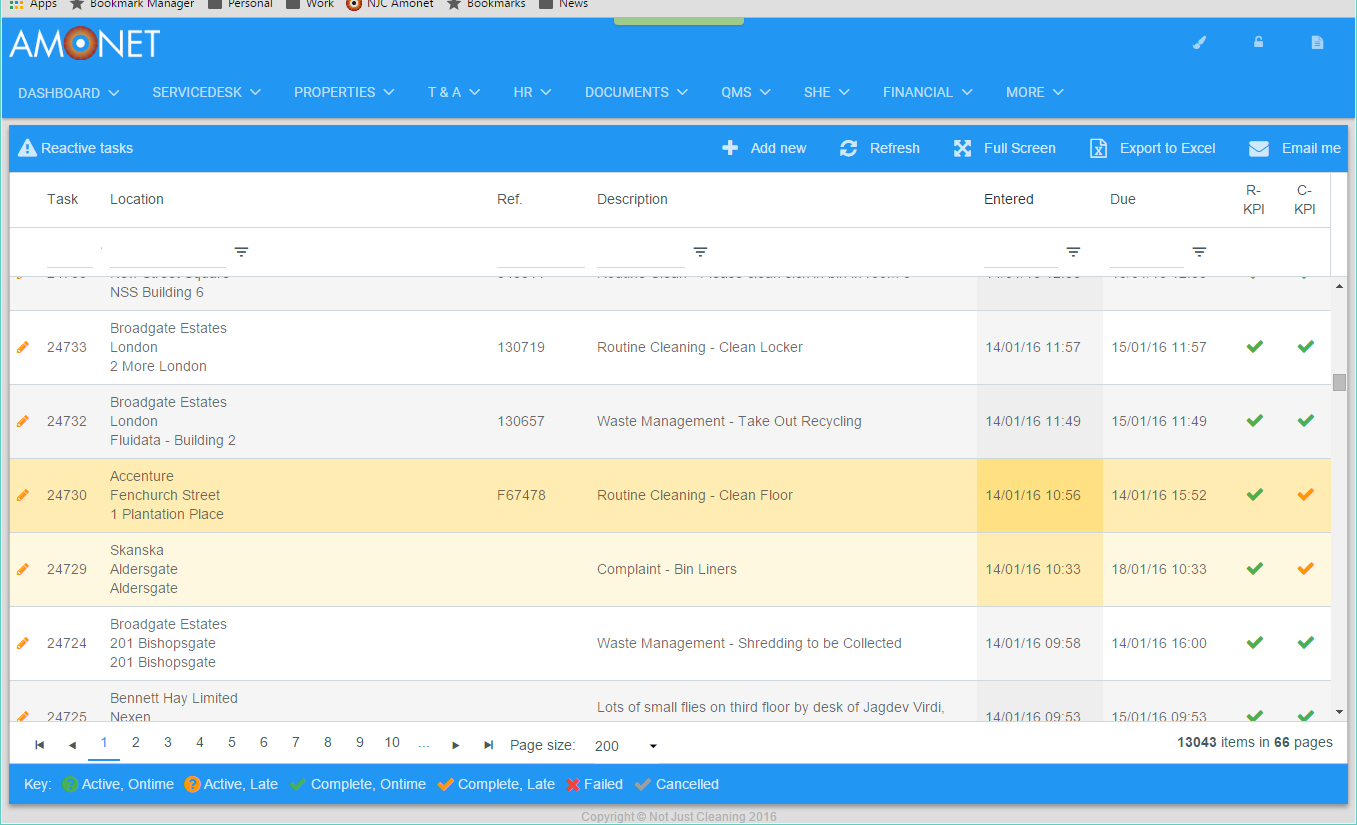Screen dimensions: 1357x825
Task: Expand the DASHBOARD menu
Action: click(x=69, y=92)
